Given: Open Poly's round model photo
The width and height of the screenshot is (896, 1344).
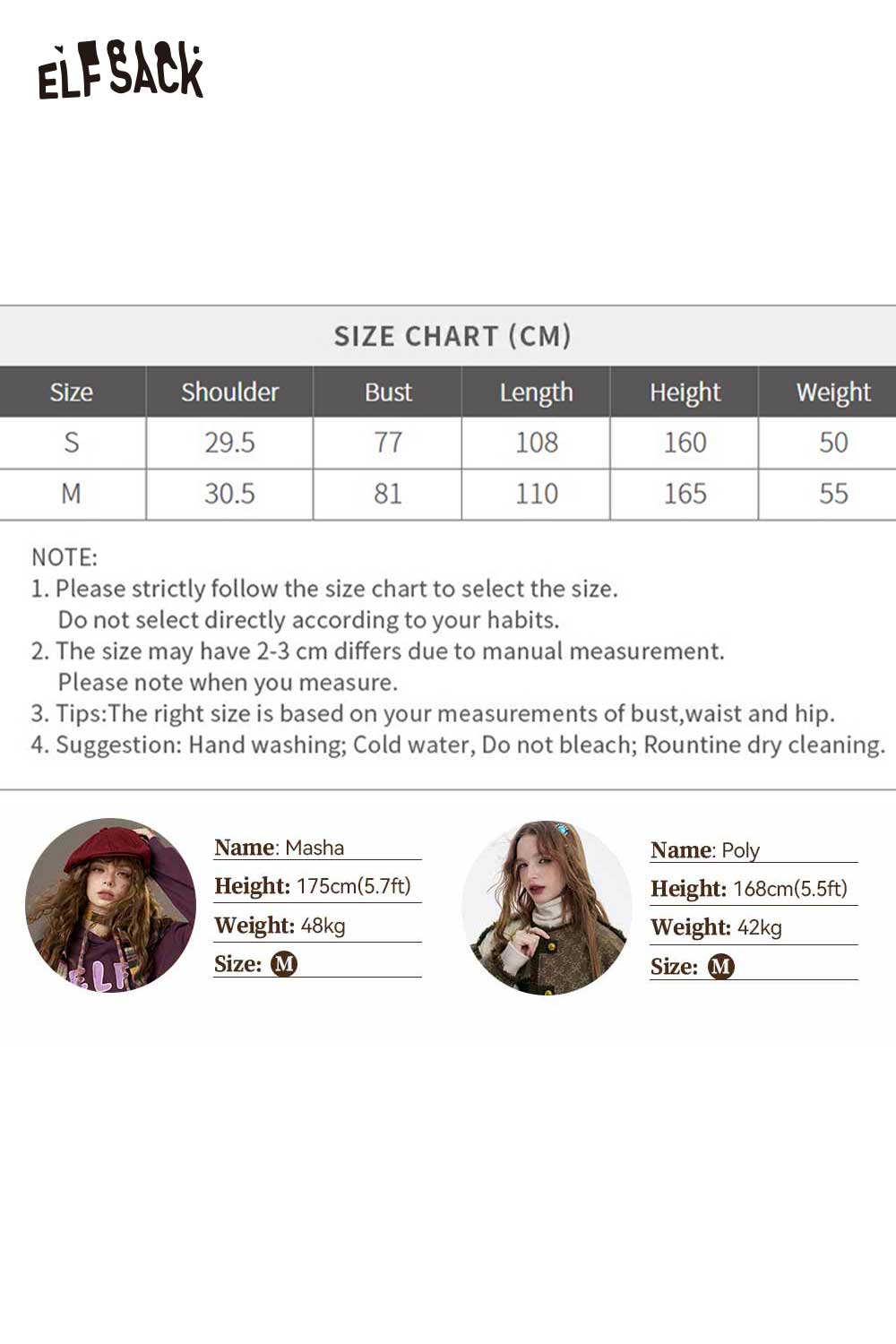Looking at the screenshot, I should [x=547, y=908].
